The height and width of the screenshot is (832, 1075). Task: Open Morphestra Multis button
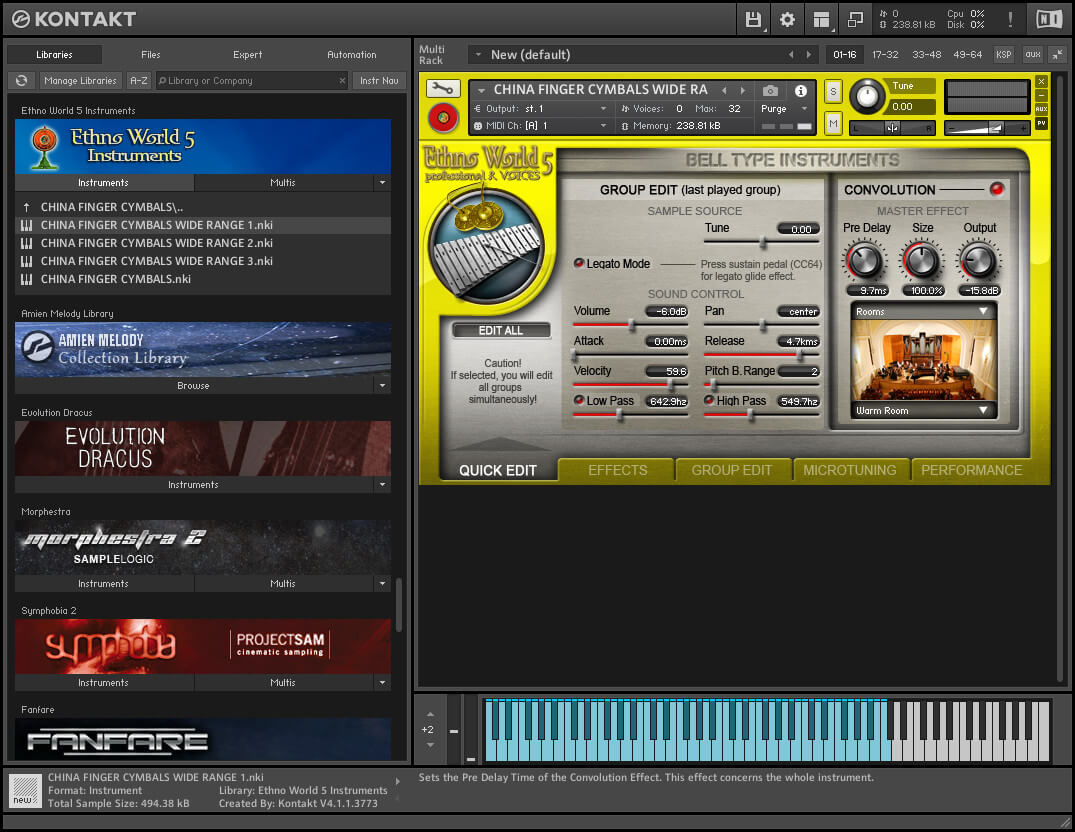coord(283,583)
